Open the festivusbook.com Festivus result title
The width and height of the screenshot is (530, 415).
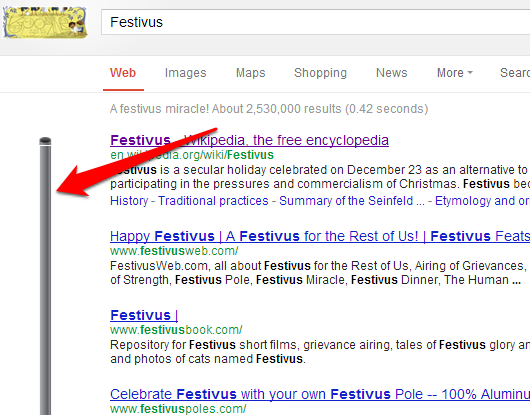[x=144, y=315]
